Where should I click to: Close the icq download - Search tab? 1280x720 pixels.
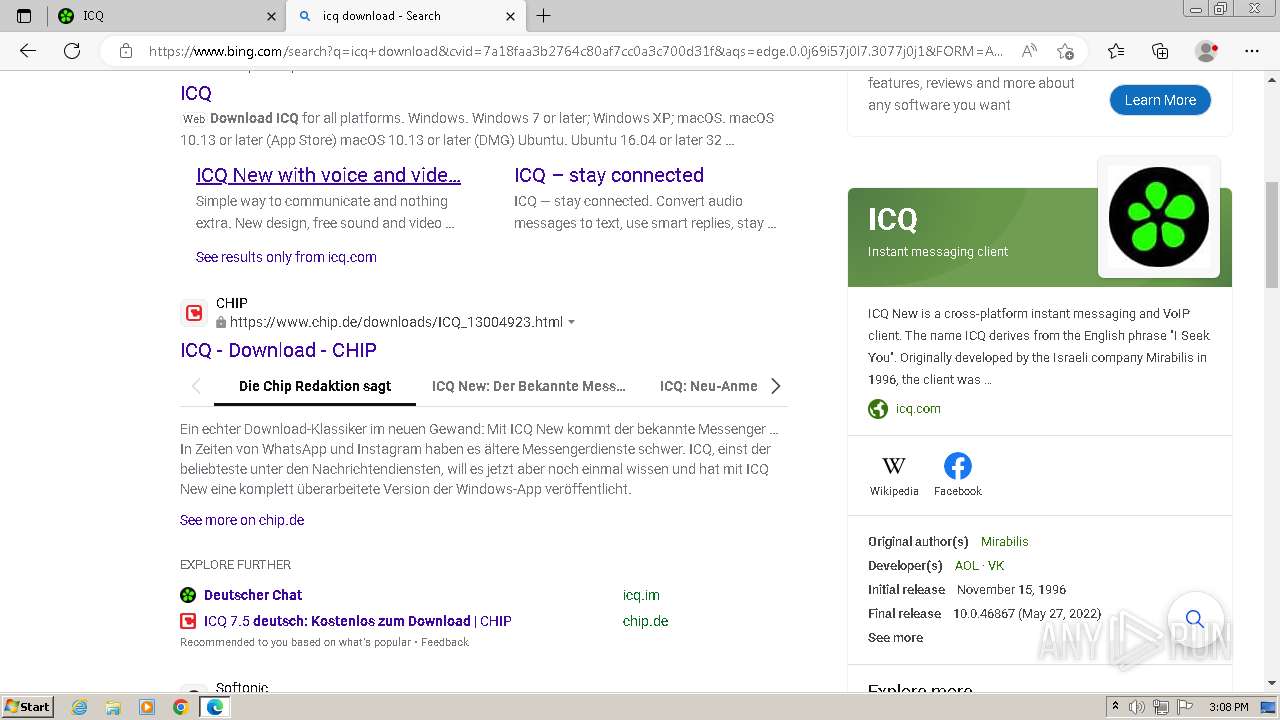click(511, 16)
